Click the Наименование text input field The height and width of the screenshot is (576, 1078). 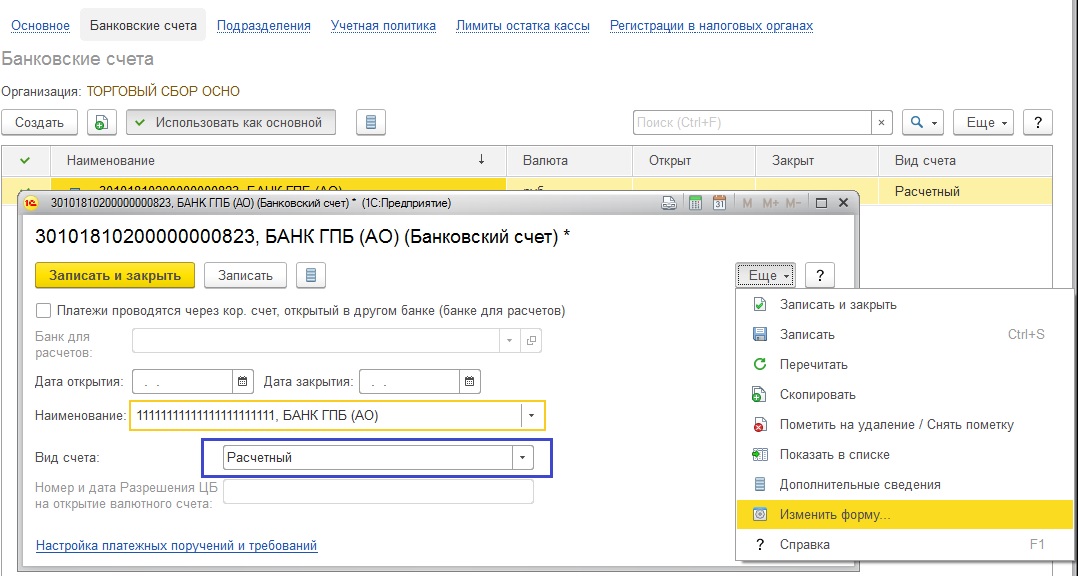(x=327, y=415)
